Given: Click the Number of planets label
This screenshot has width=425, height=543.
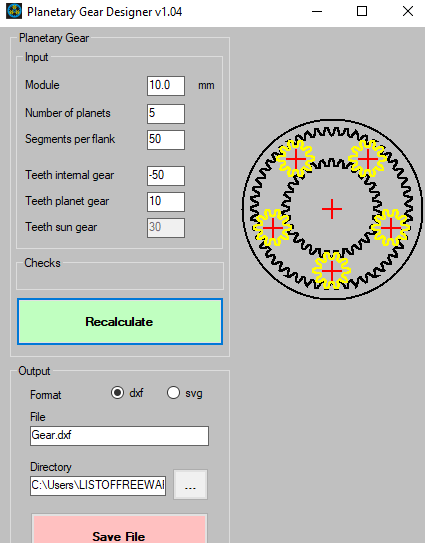Looking at the screenshot, I should click(68, 113).
